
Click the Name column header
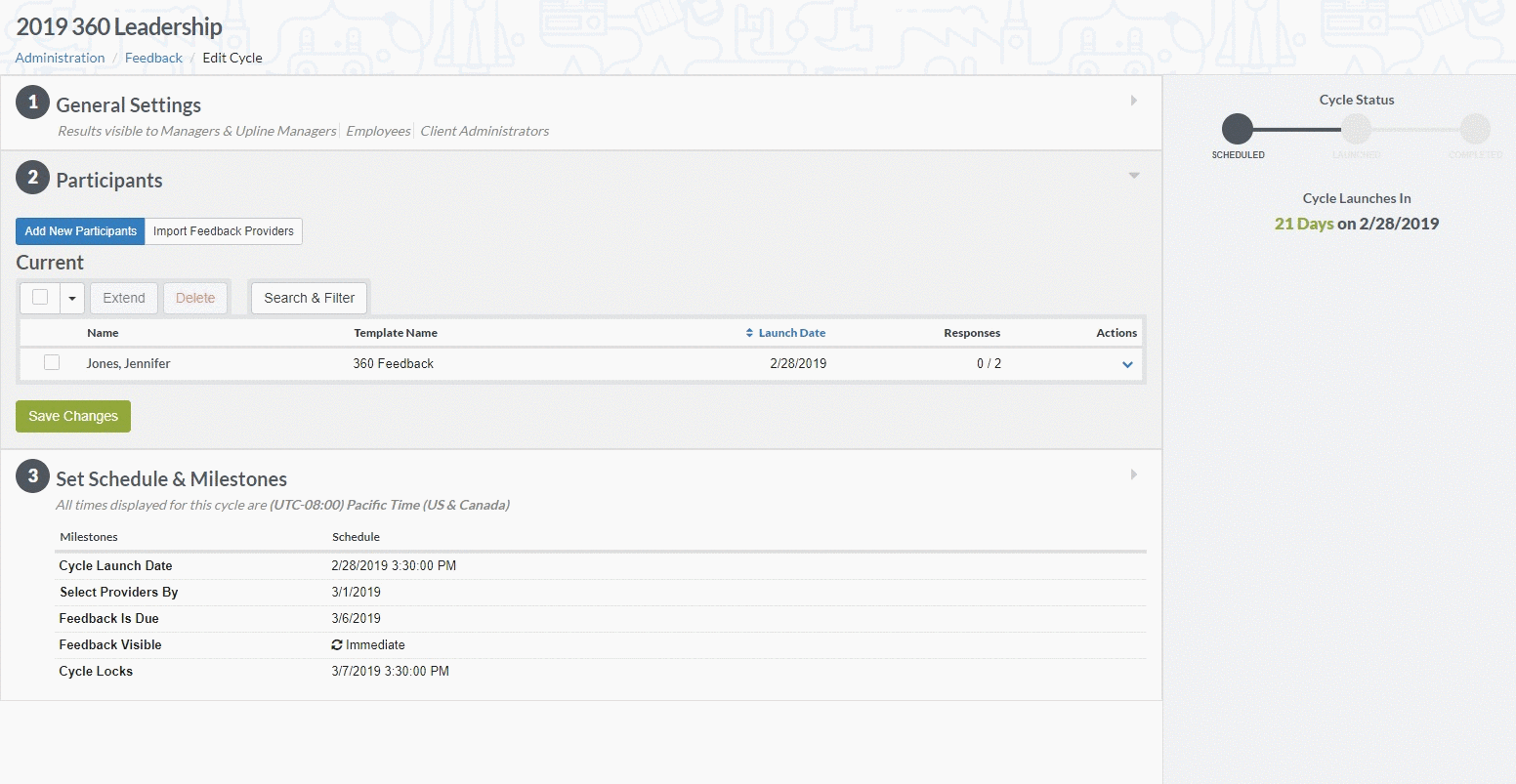pos(103,333)
